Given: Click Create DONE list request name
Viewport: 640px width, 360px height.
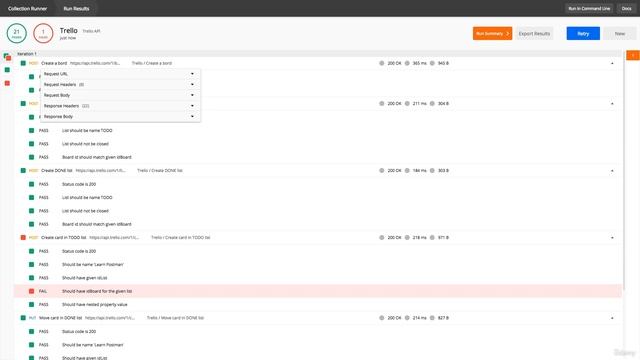Looking at the screenshot, I should pyautogui.click(x=57, y=171).
